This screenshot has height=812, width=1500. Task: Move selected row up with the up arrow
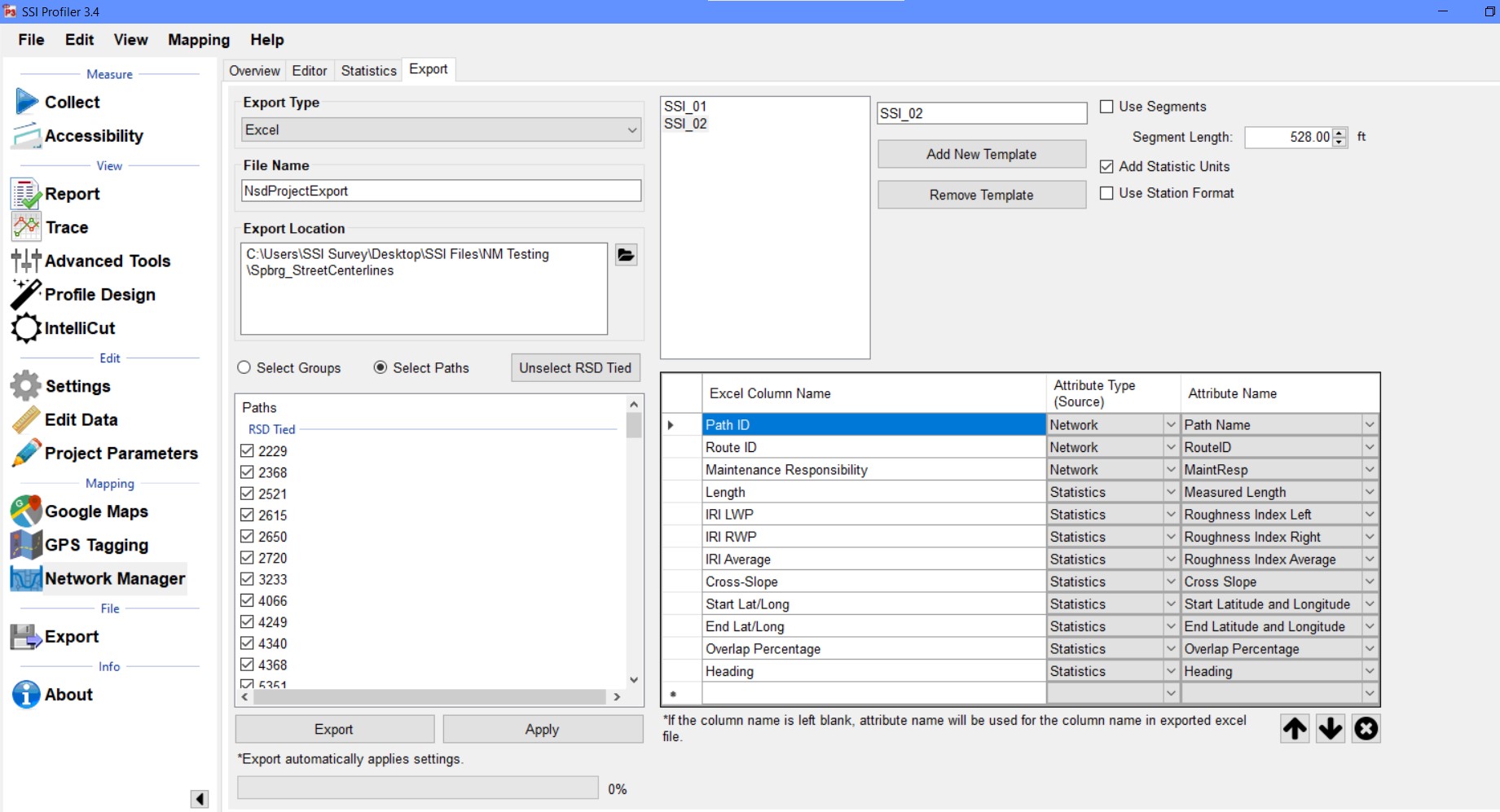[x=1295, y=728]
